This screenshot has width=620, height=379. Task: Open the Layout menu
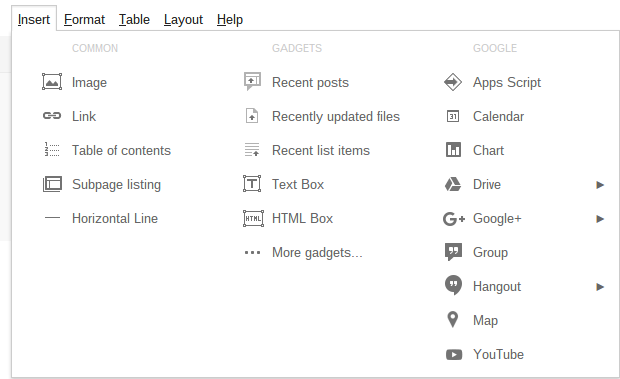tap(183, 19)
